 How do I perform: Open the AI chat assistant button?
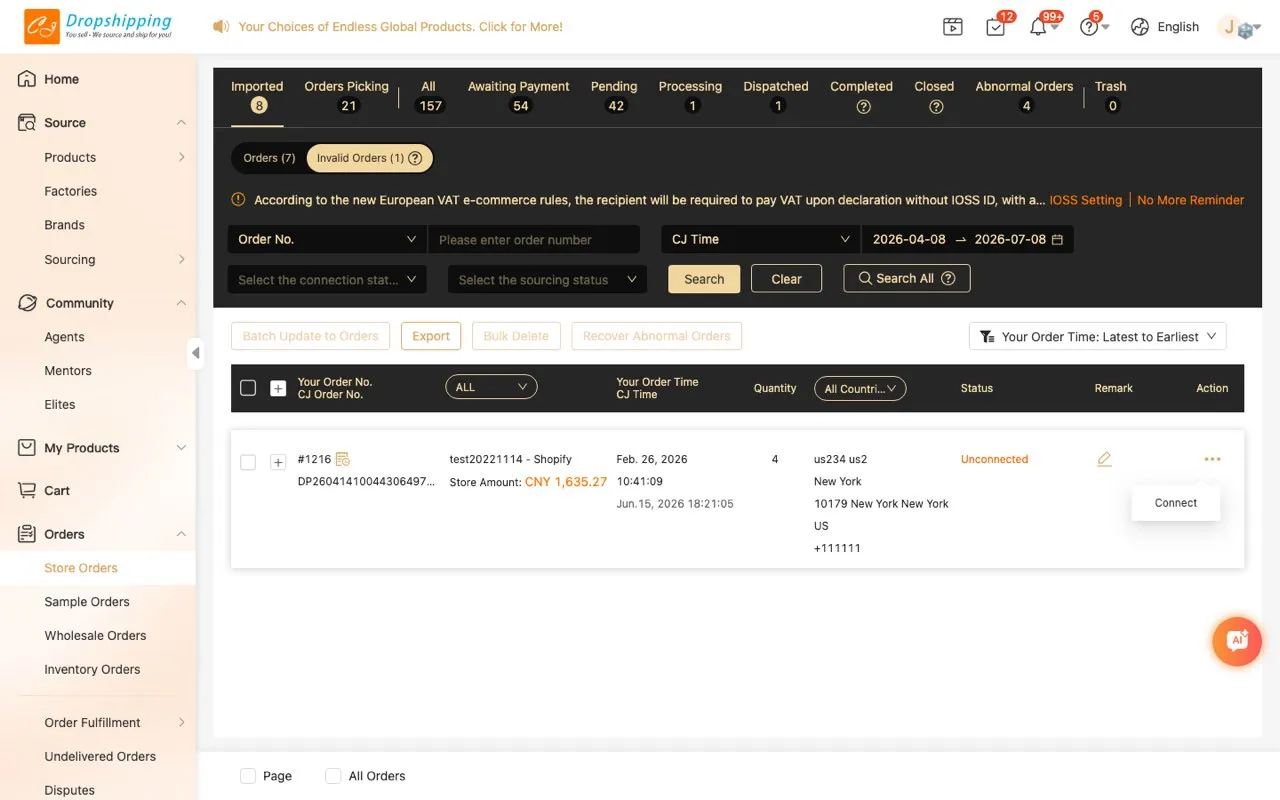coord(1237,641)
